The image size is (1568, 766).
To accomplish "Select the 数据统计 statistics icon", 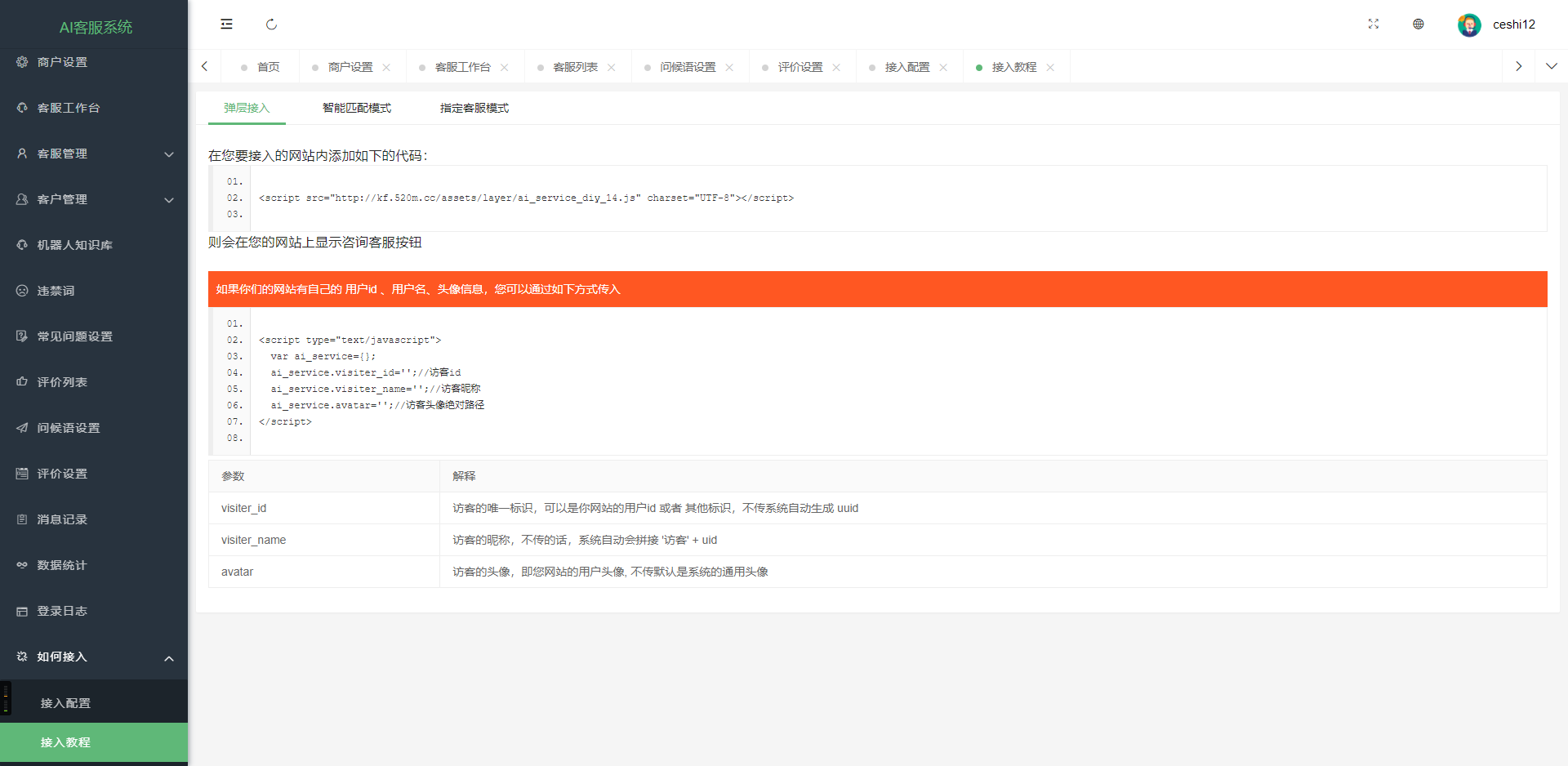I will pos(22,564).
